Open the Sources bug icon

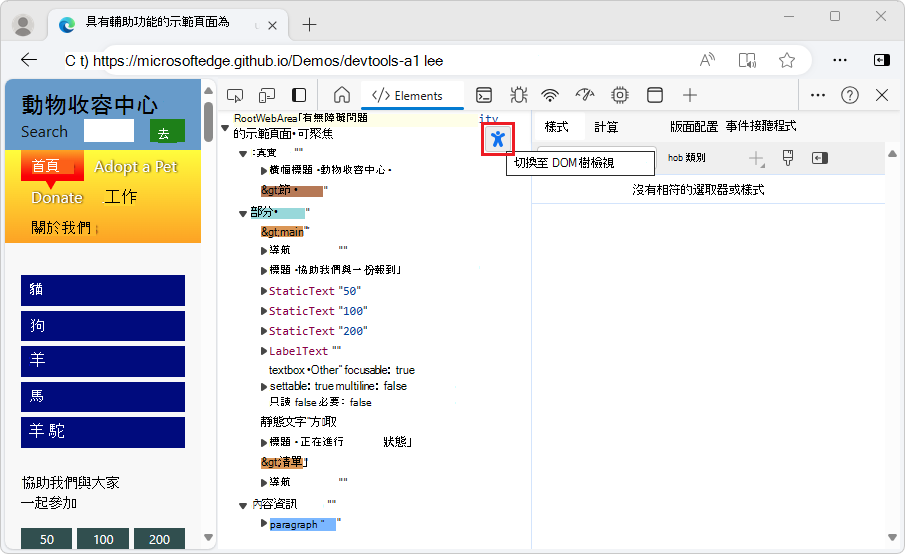tap(518, 95)
